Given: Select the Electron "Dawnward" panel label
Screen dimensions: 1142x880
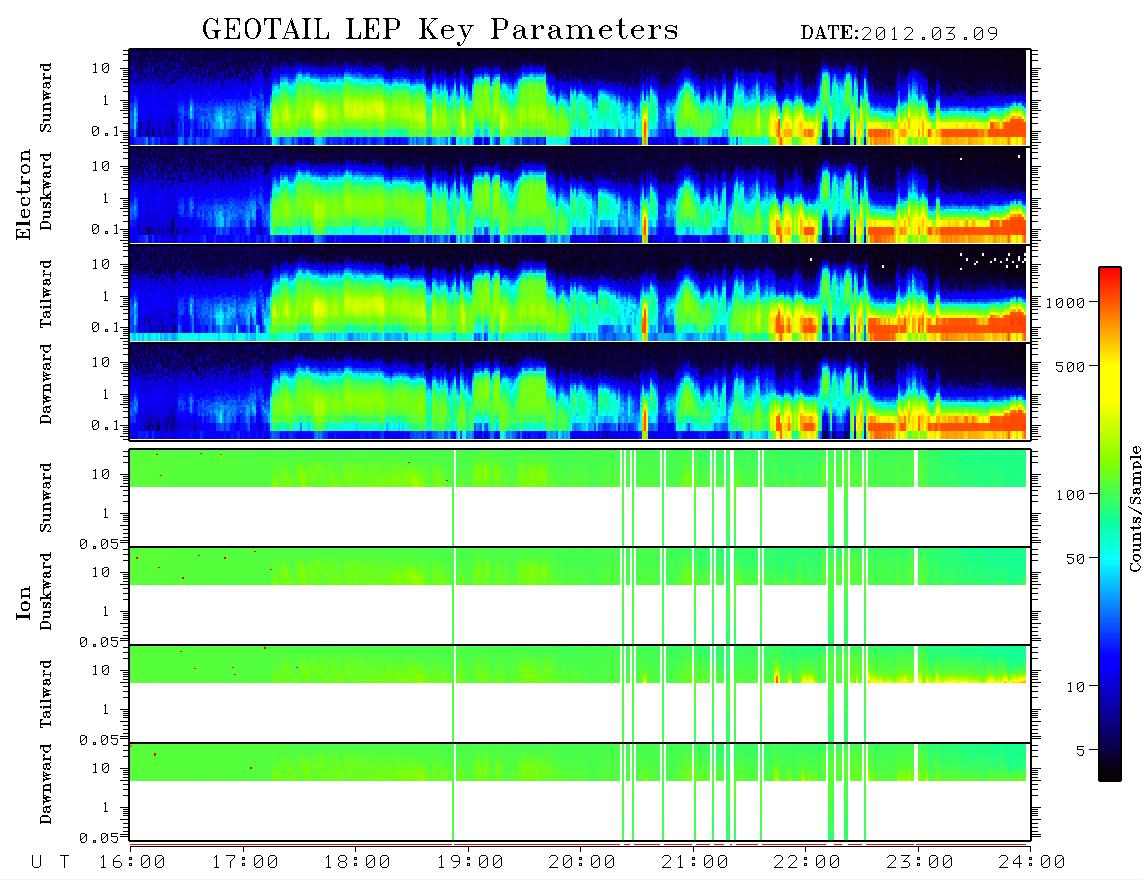Looking at the screenshot, I should pos(46,384).
